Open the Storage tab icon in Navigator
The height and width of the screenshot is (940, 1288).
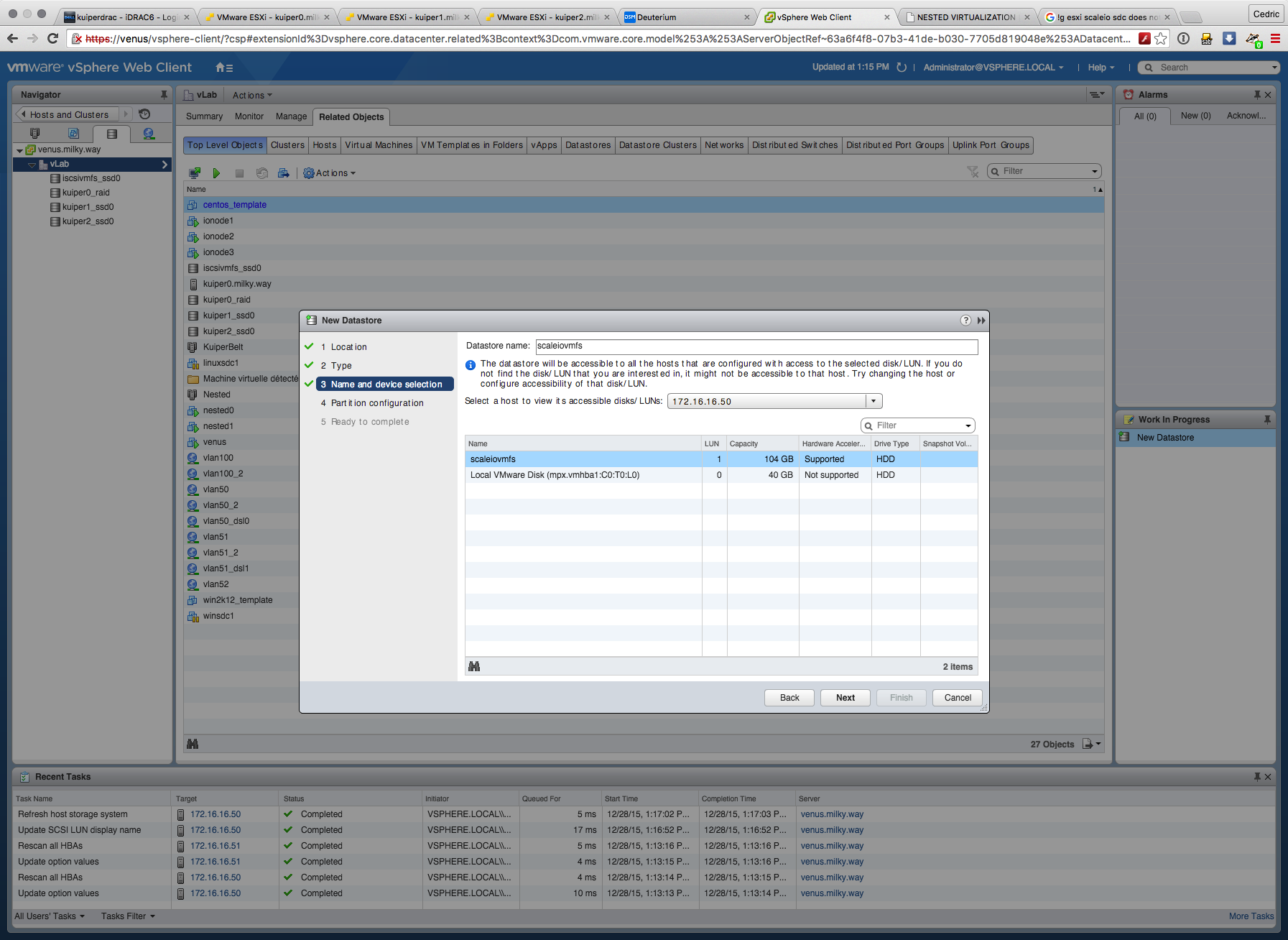[x=111, y=134]
